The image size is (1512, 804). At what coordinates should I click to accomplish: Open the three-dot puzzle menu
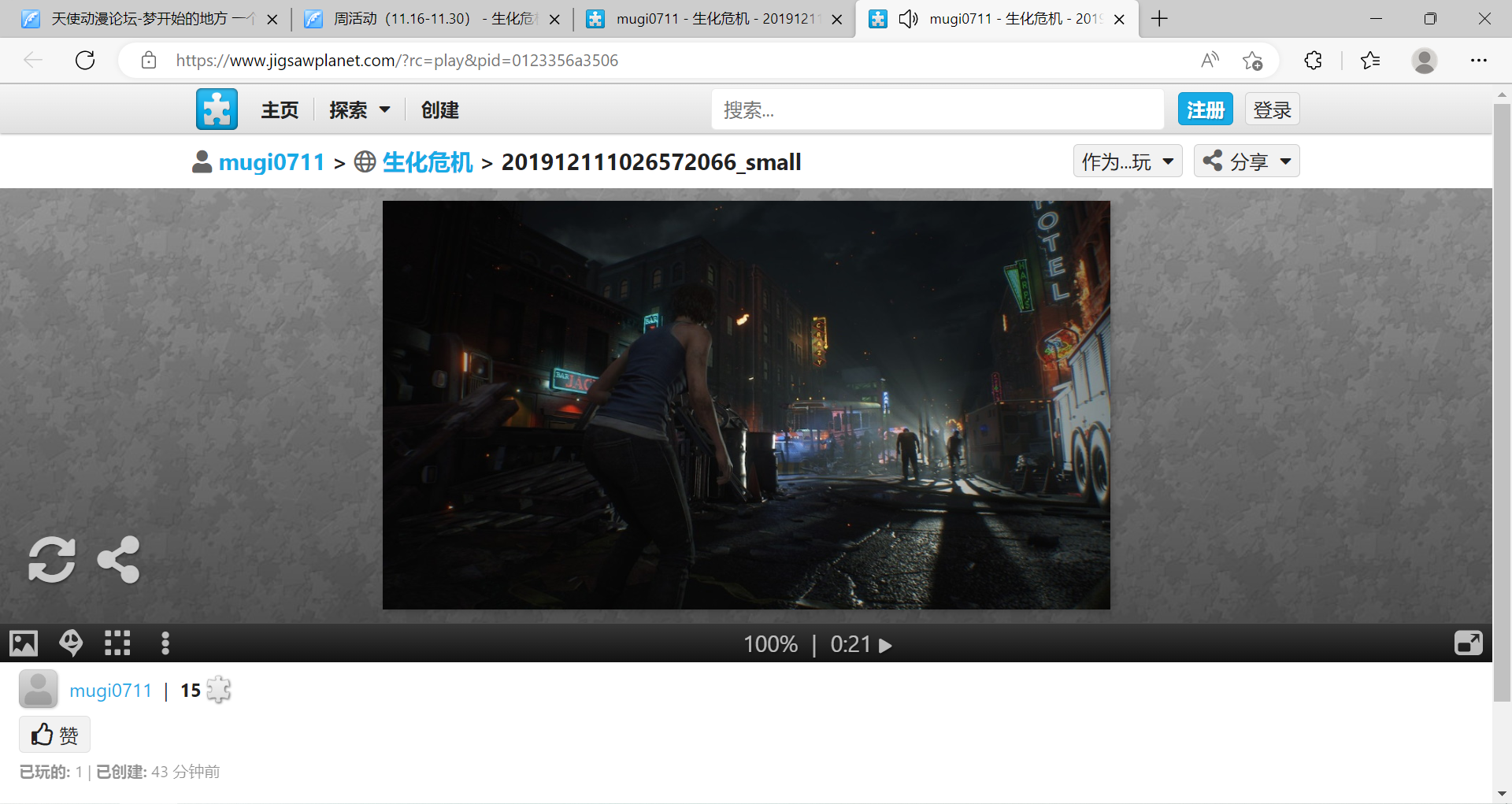tap(165, 643)
